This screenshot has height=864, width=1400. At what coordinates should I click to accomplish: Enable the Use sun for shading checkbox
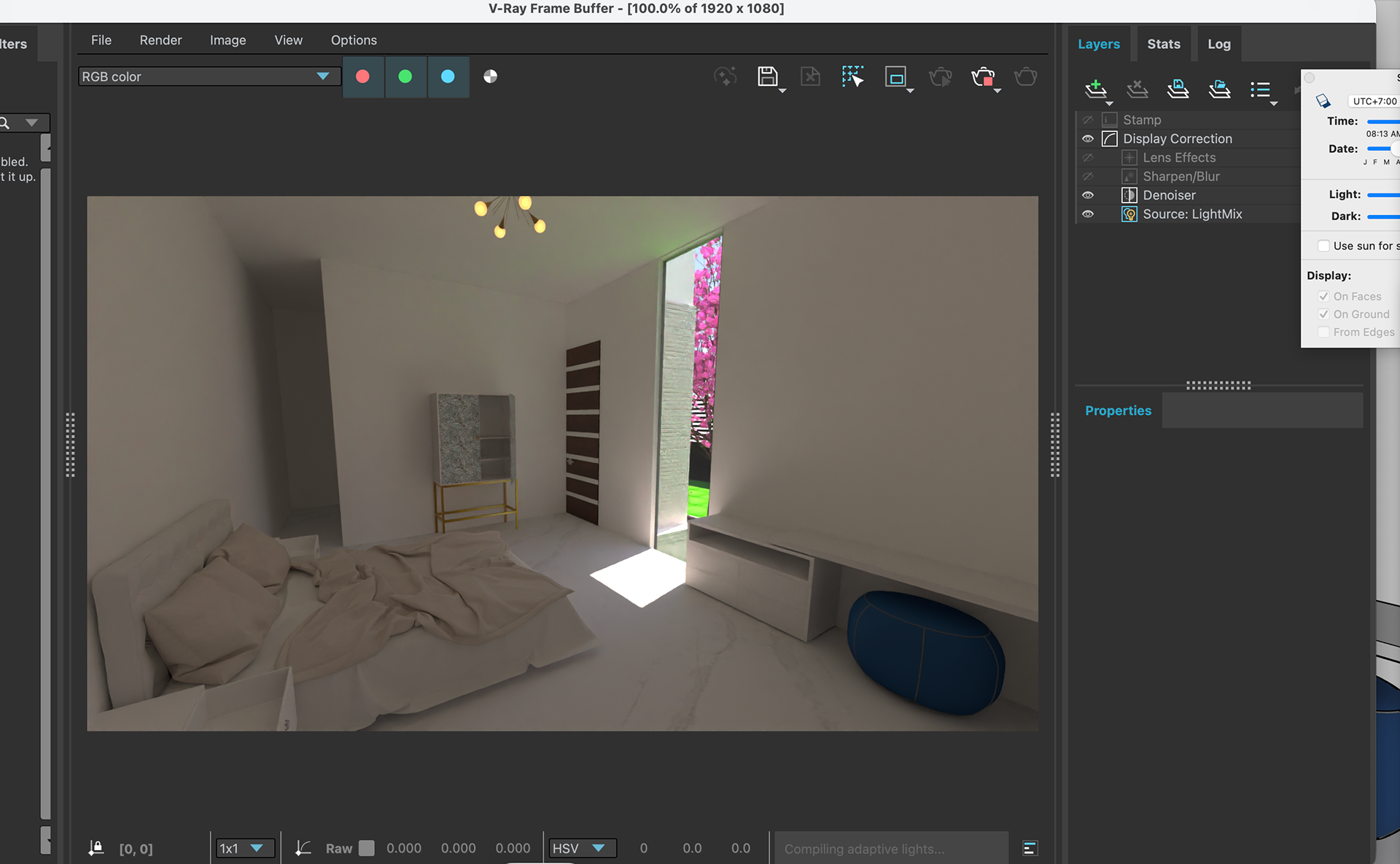click(1323, 246)
